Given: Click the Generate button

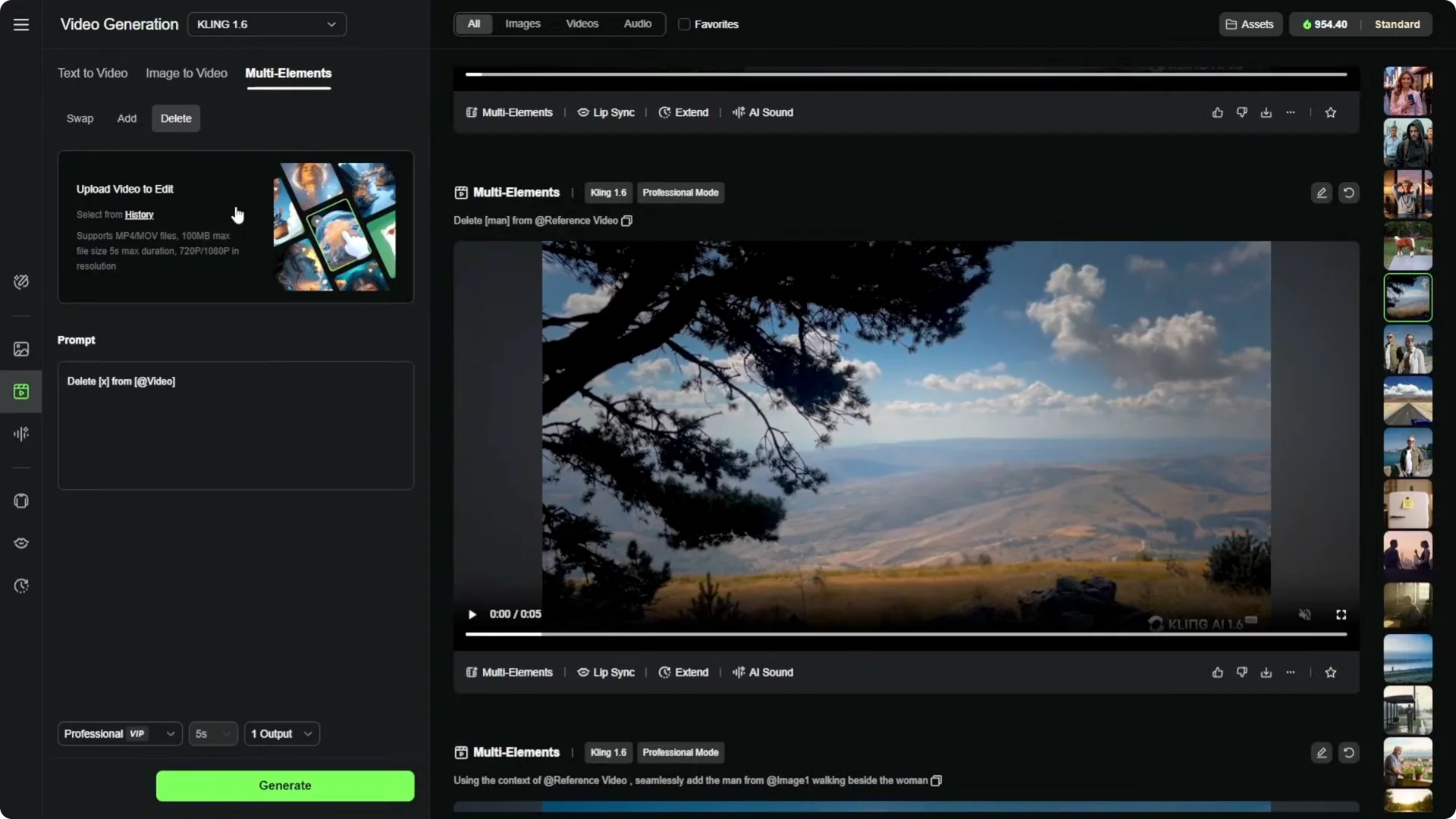Looking at the screenshot, I should 284,786.
